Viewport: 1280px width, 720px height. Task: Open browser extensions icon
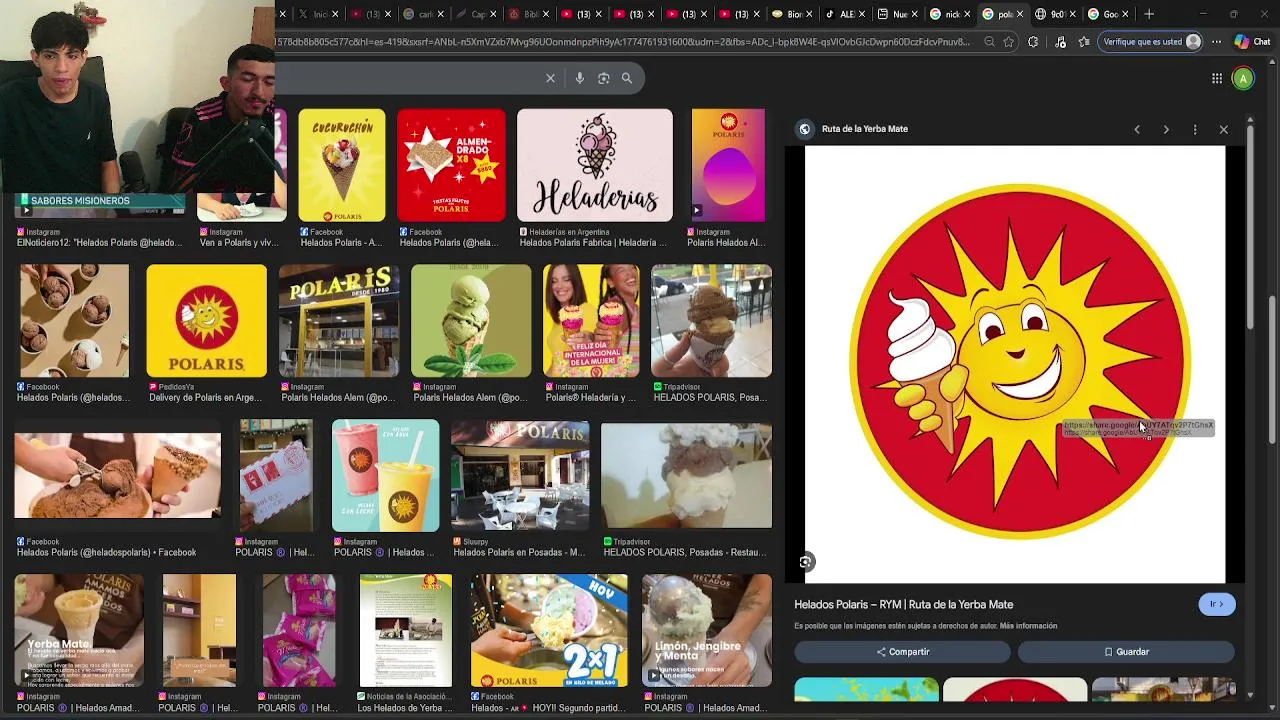1033,42
